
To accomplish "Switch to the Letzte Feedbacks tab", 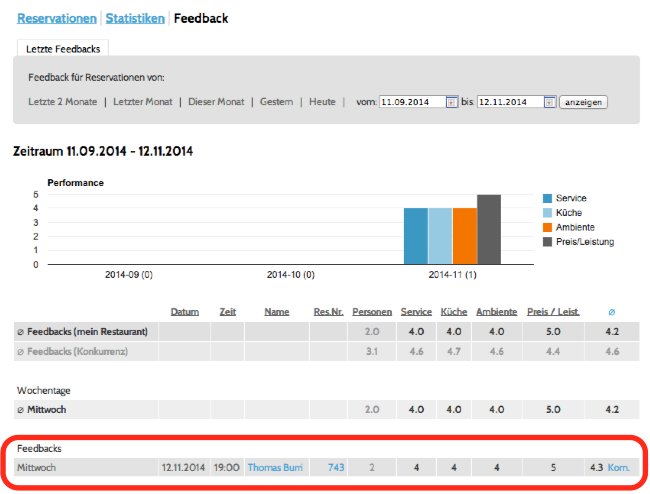I will coord(63,49).
